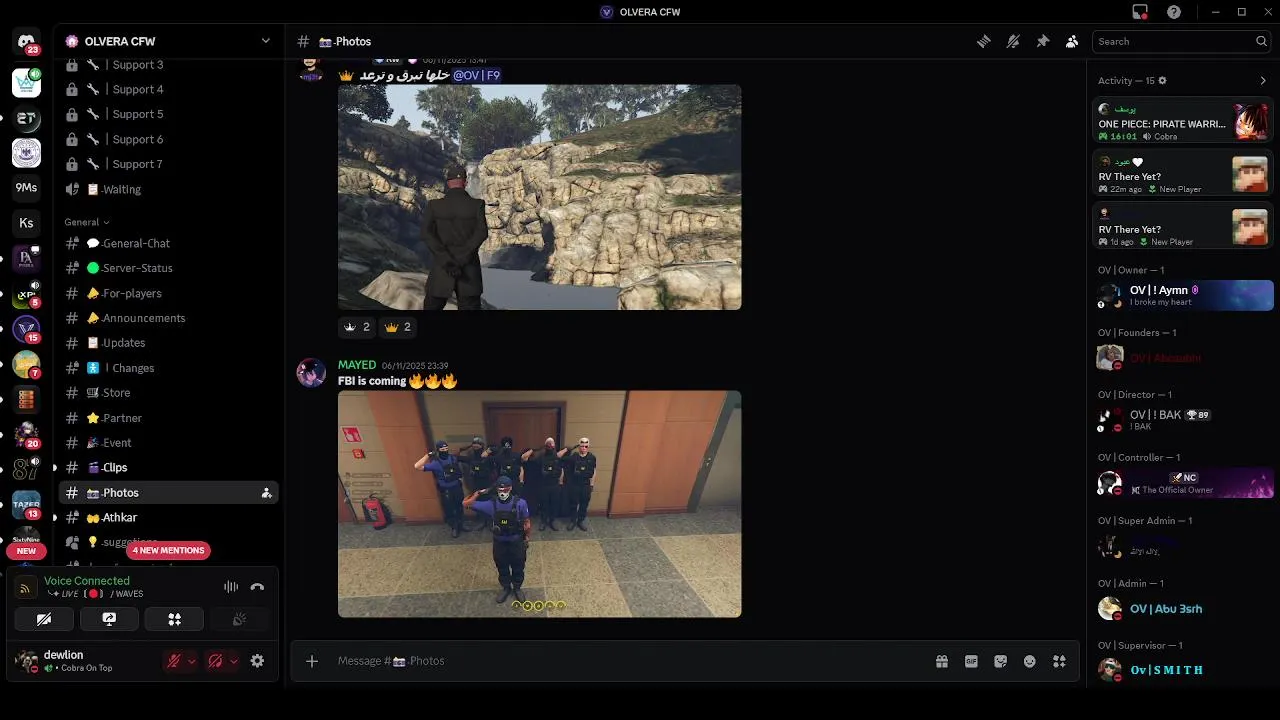1280x720 pixels.
Task: Open the 9Ms server icon
Action: pos(26,187)
